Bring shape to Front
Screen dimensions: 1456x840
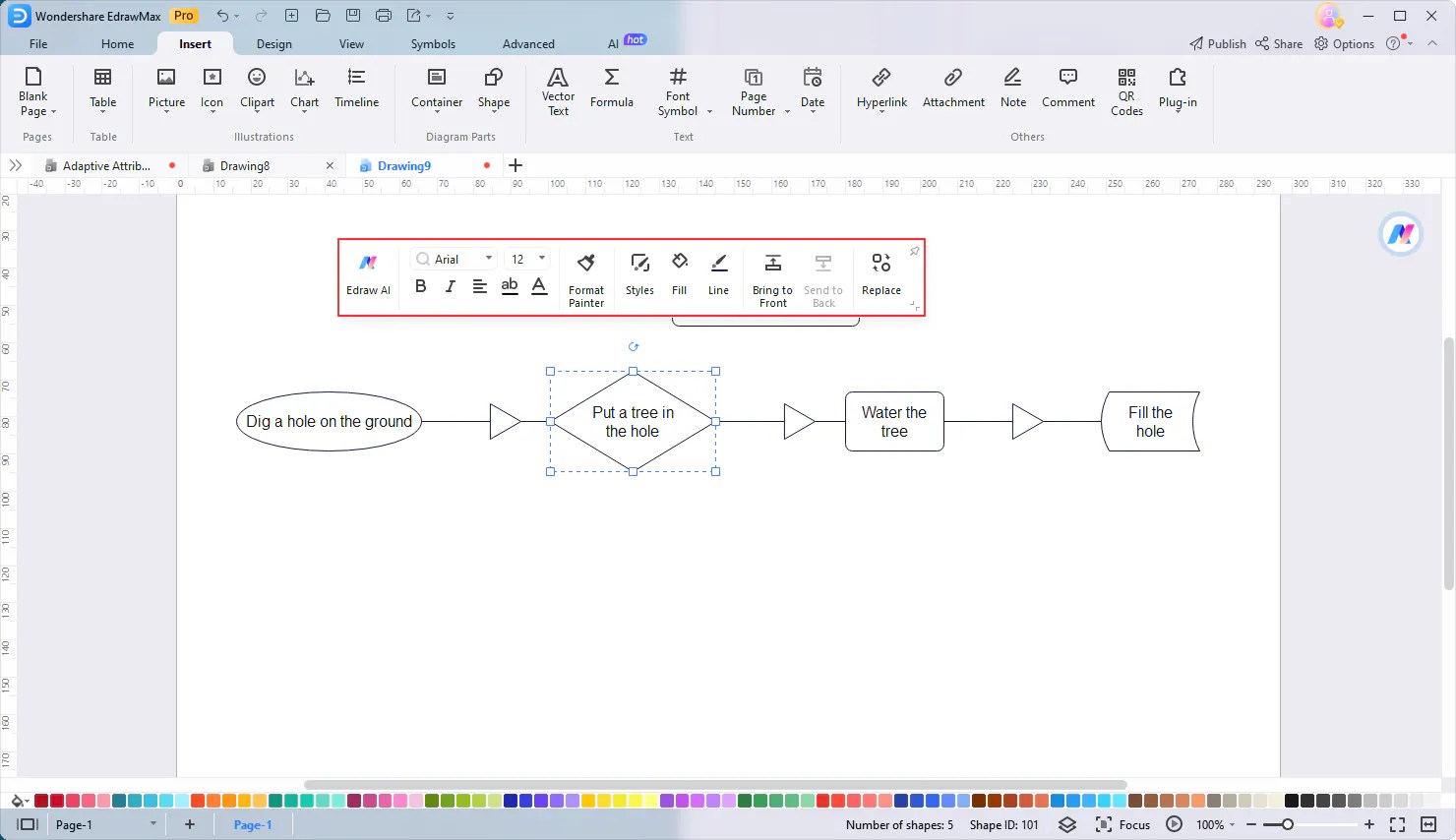coord(772,280)
